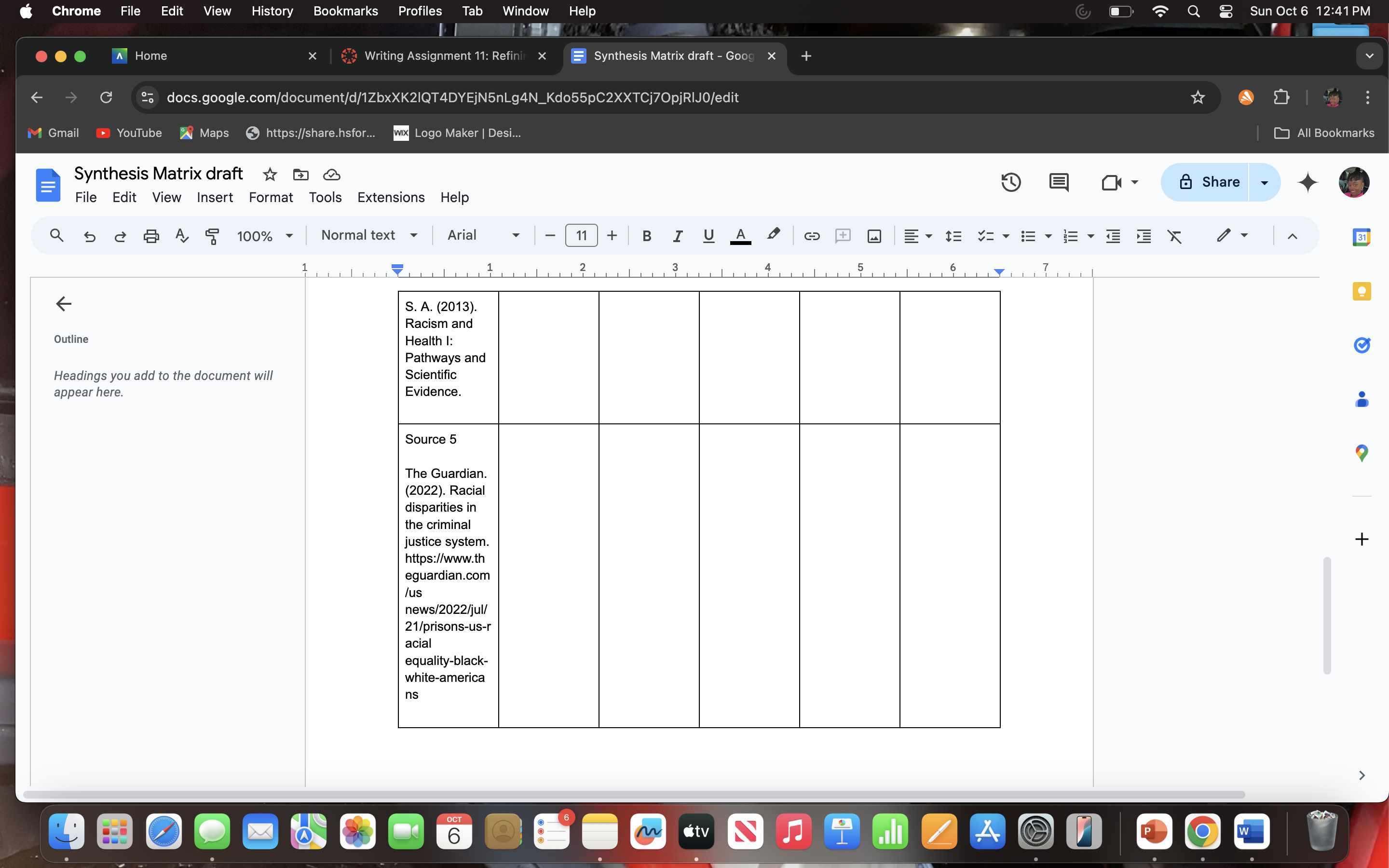
Task: Toggle italic formatting
Action: 677,235
